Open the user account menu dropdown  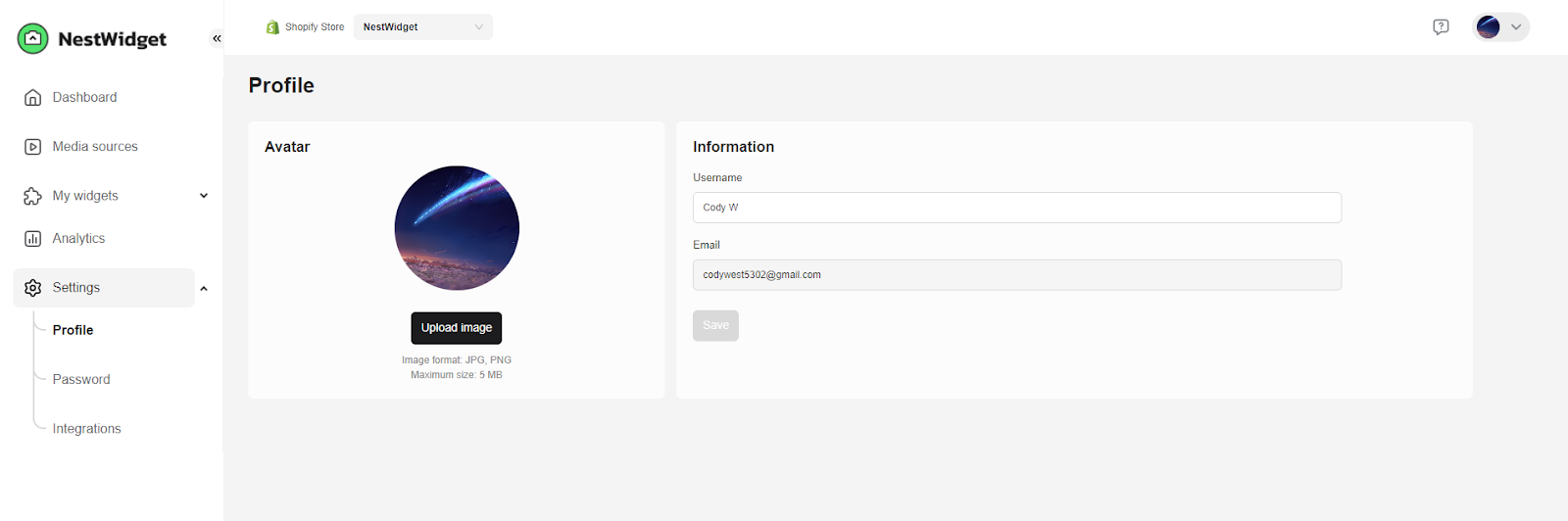tap(1500, 27)
